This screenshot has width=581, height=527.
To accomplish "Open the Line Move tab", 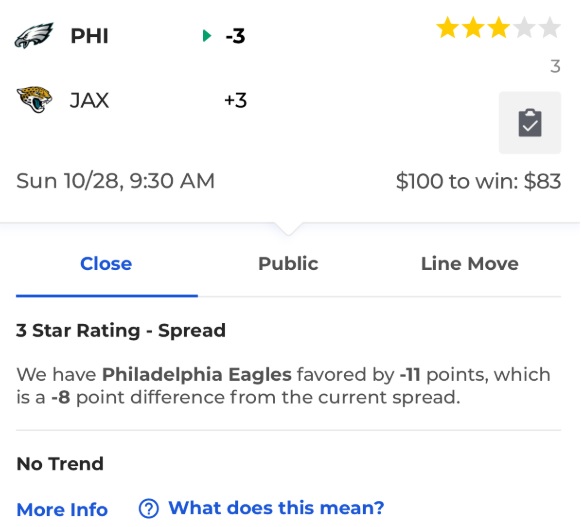I will pos(469,264).
